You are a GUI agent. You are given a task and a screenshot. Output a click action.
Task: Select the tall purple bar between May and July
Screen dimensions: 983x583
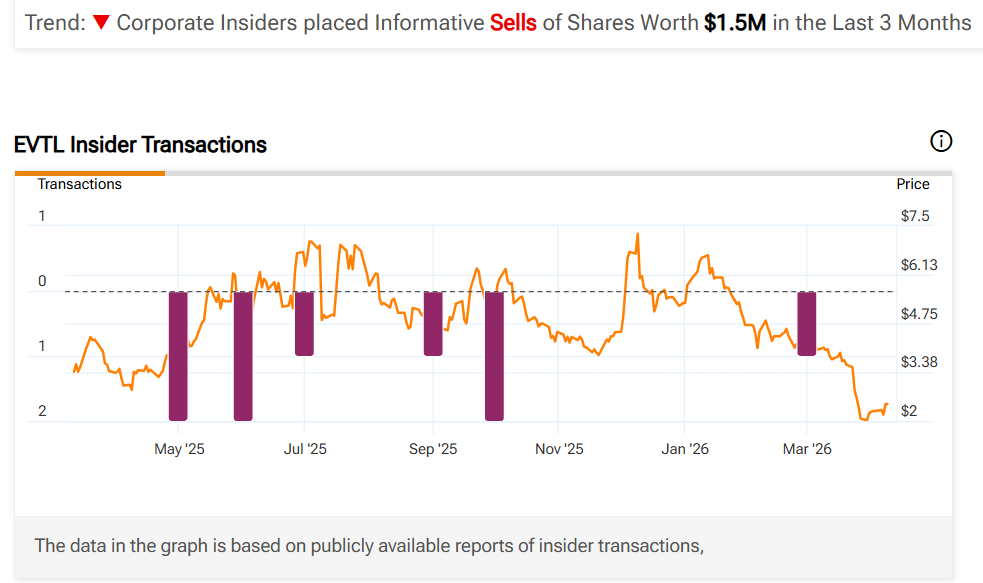tap(242, 355)
